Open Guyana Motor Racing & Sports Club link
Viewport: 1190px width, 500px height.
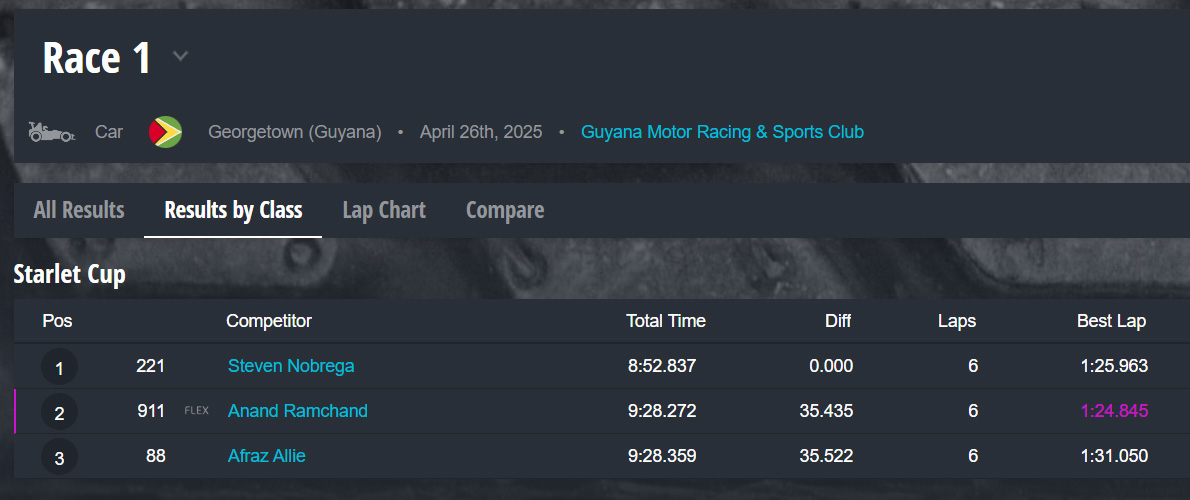pos(722,132)
